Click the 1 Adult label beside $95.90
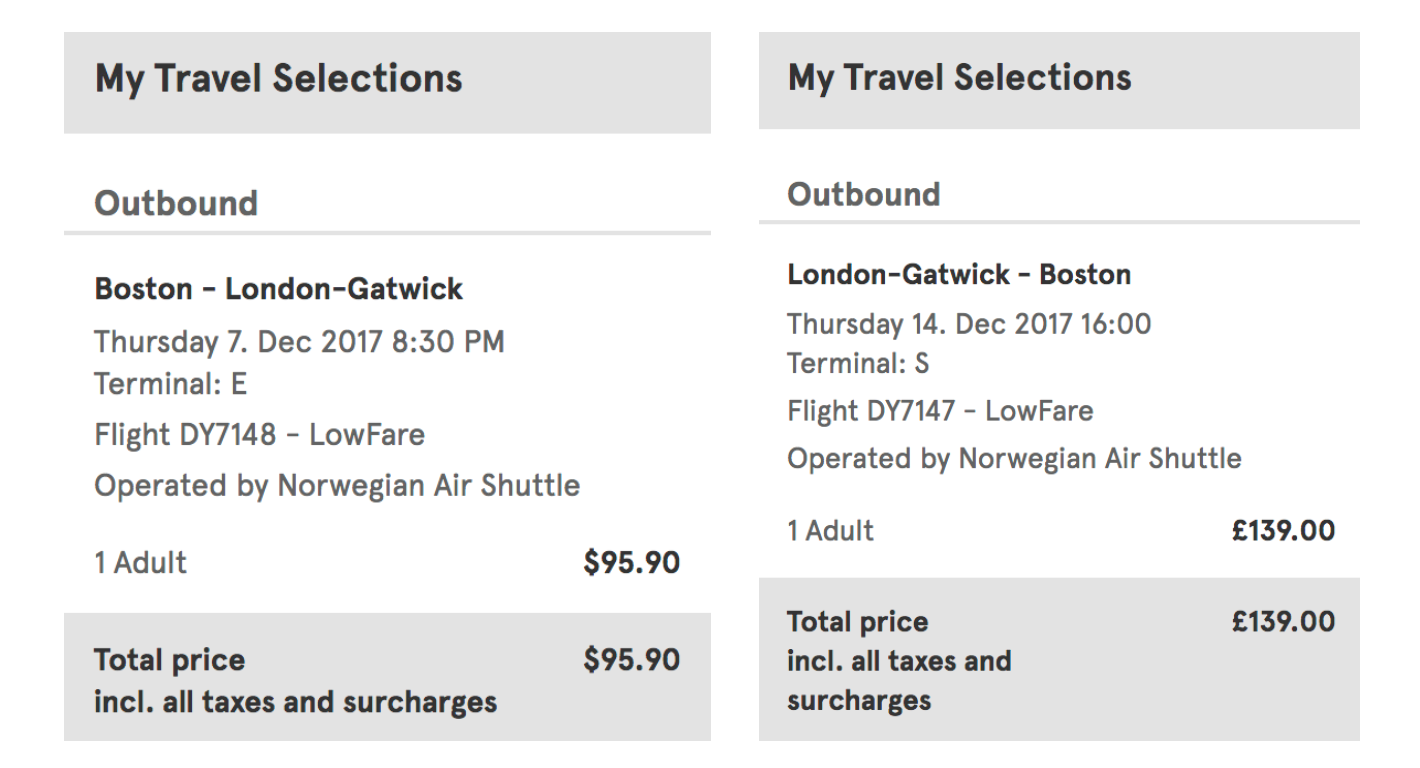 click(140, 563)
